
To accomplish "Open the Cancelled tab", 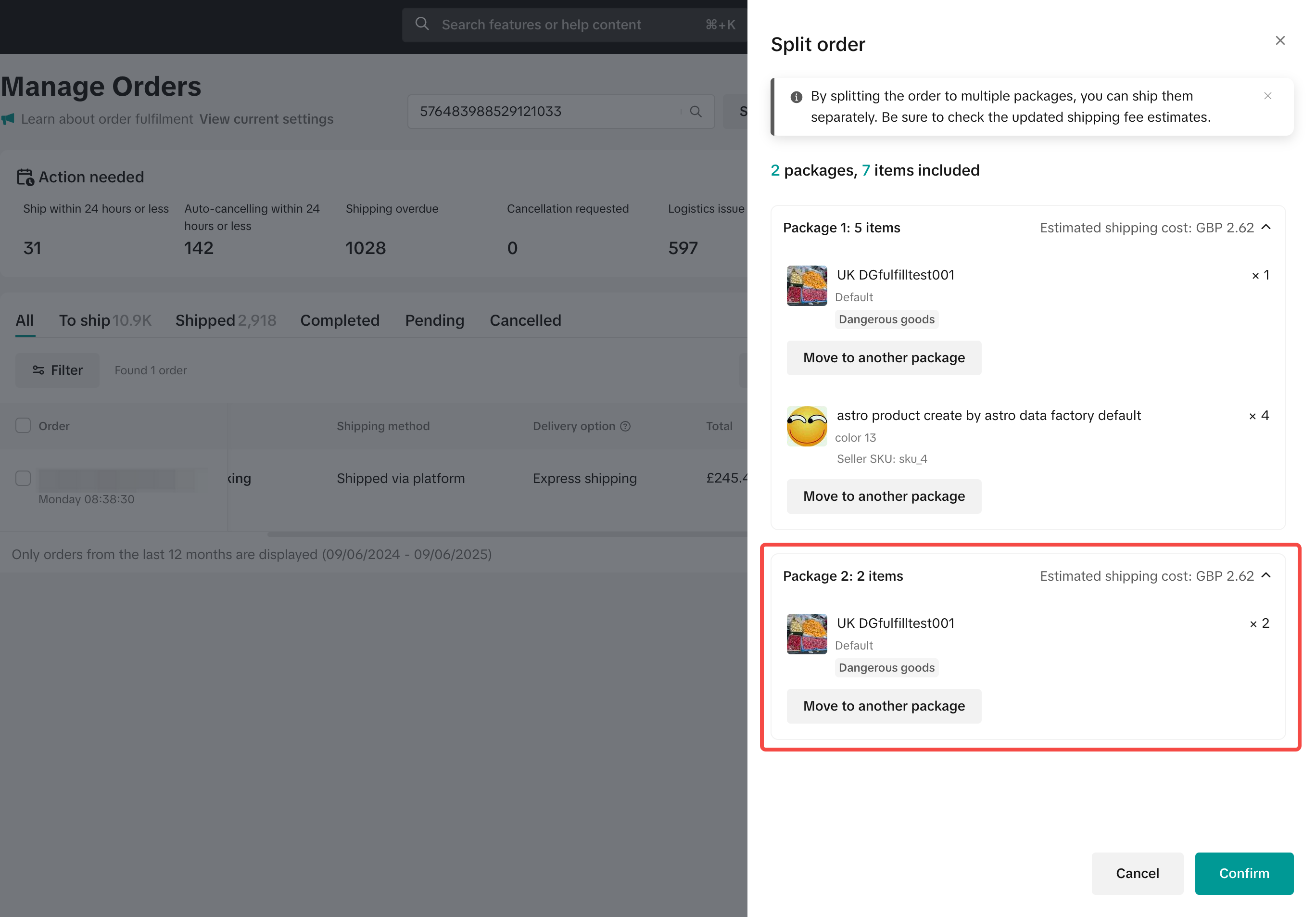I will (525, 320).
